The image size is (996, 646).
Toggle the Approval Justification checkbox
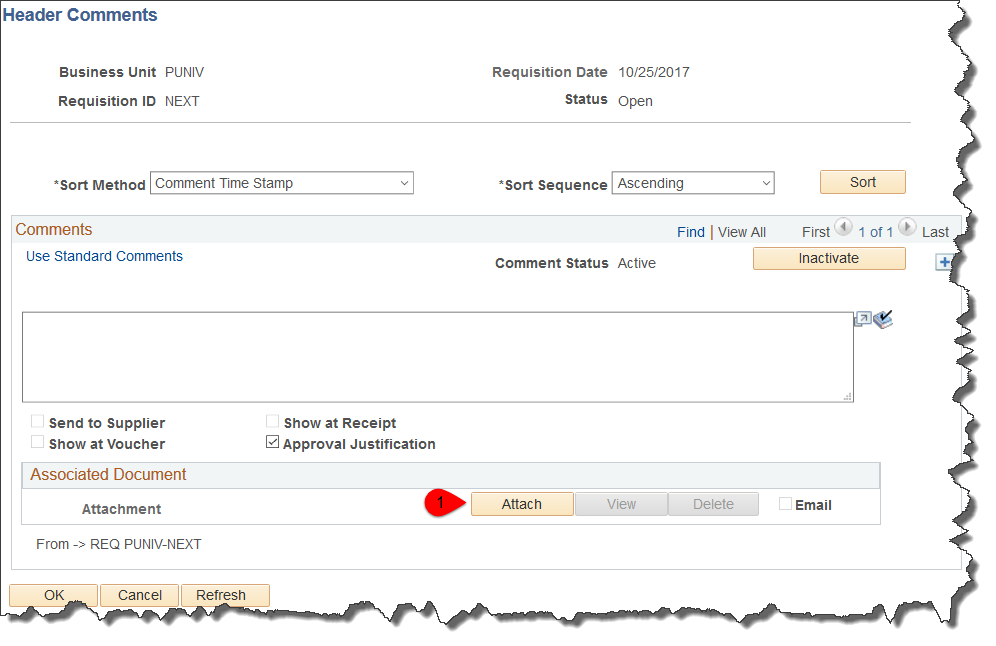point(272,443)
